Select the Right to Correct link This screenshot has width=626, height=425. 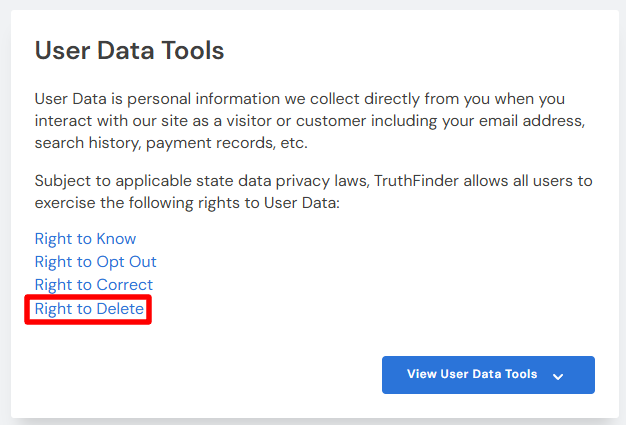click(93, 285)
